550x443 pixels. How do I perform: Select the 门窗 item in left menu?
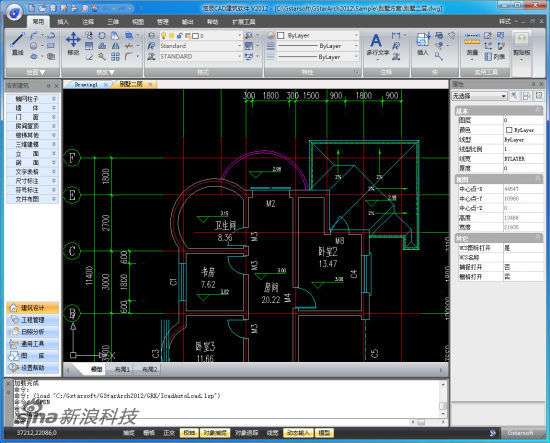point(32,117)
